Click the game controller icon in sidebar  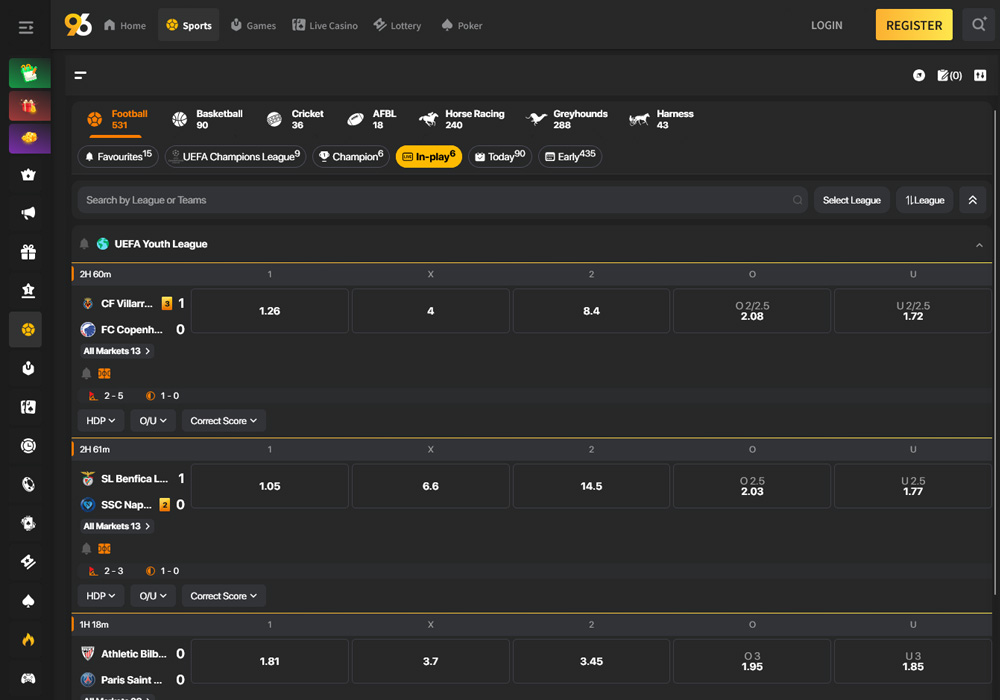coord(28,679)
